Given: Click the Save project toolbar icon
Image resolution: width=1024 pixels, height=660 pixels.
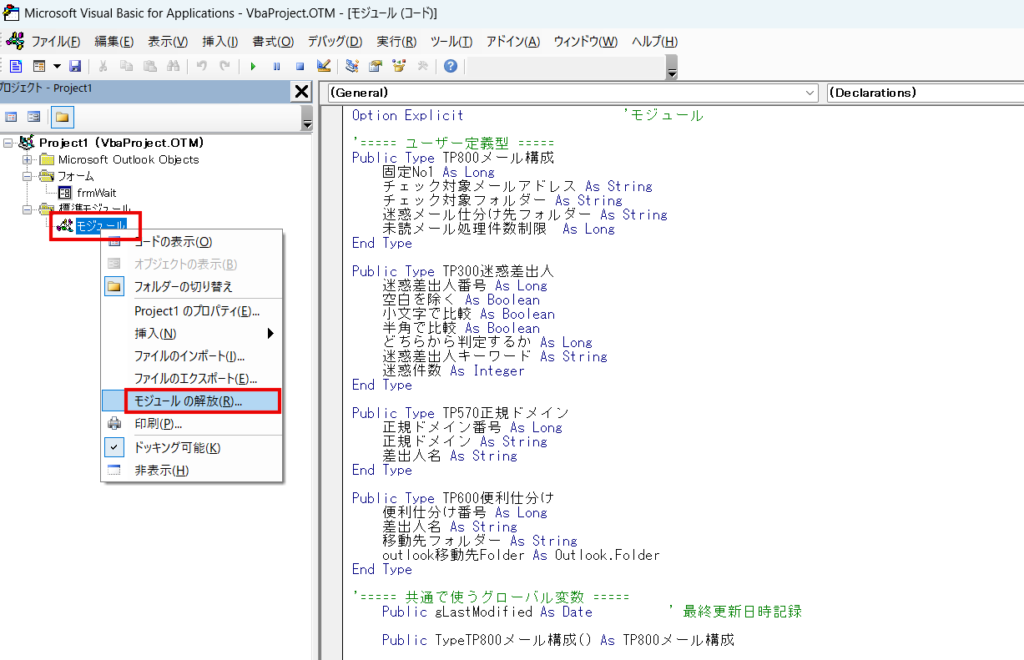Looking at the screenshot, I should coord(75,66).
